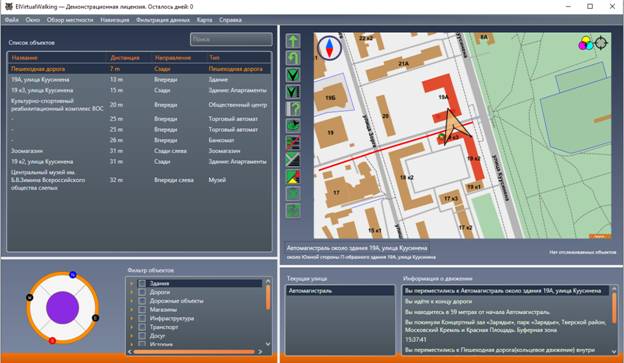The image size is (624, 363).
Task: Open the Файл menu
Action: 12,20
